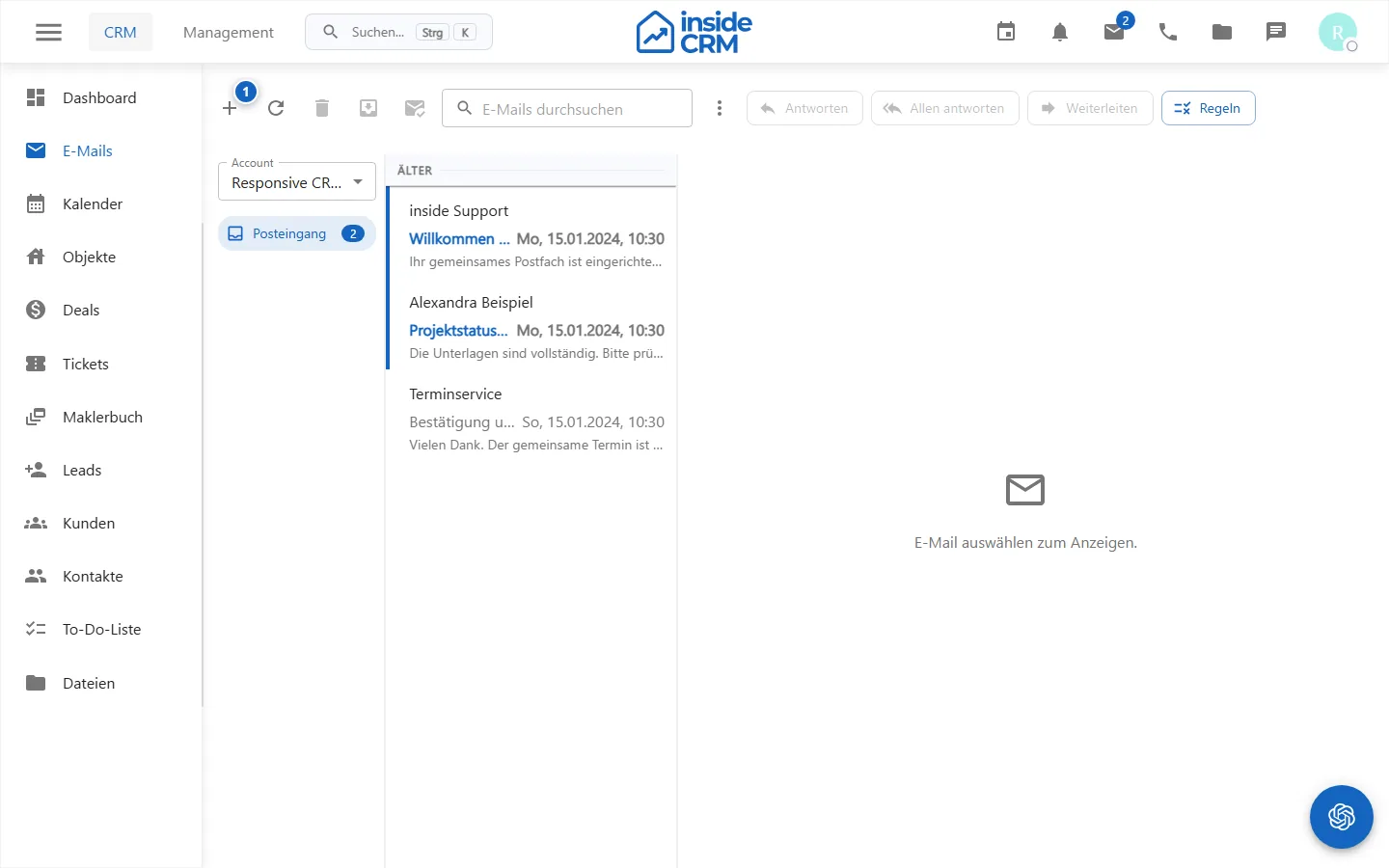Refresh the email list
1389x868 pixels.
coord(276,108)
